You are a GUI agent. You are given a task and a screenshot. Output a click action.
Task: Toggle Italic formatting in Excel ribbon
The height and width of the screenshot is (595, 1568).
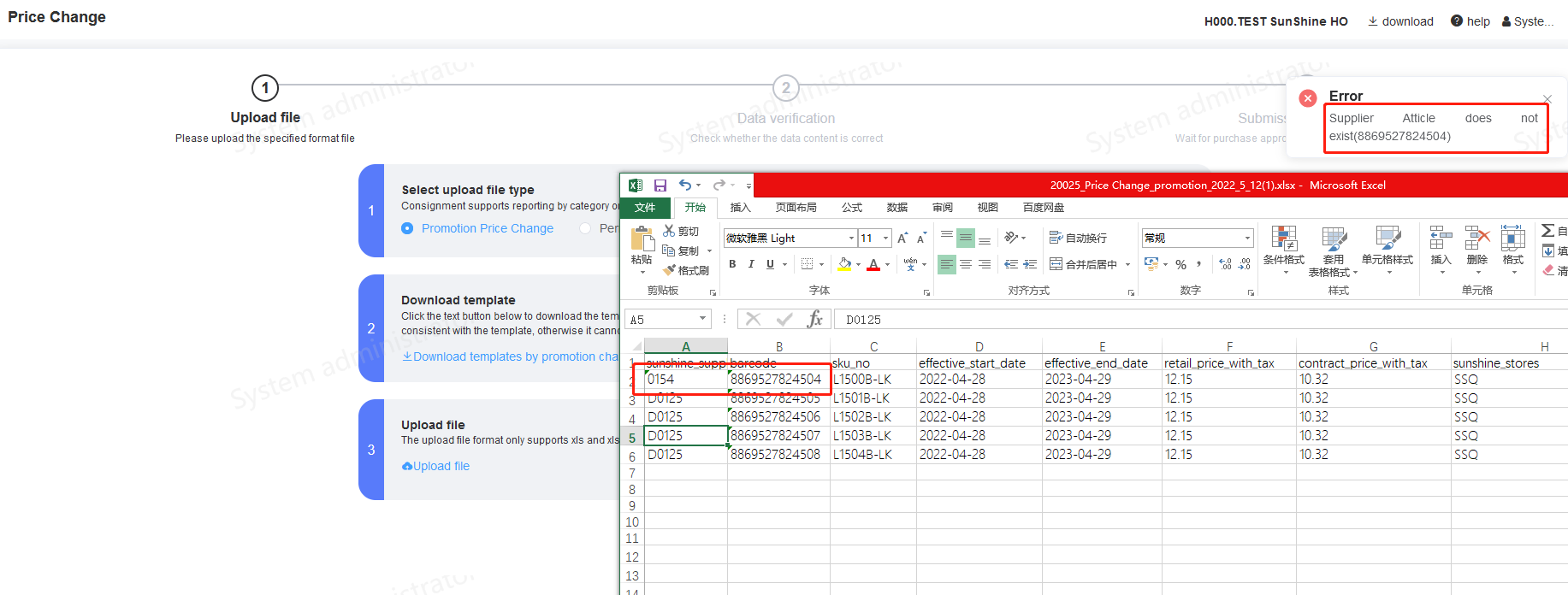tap(751, 264)
